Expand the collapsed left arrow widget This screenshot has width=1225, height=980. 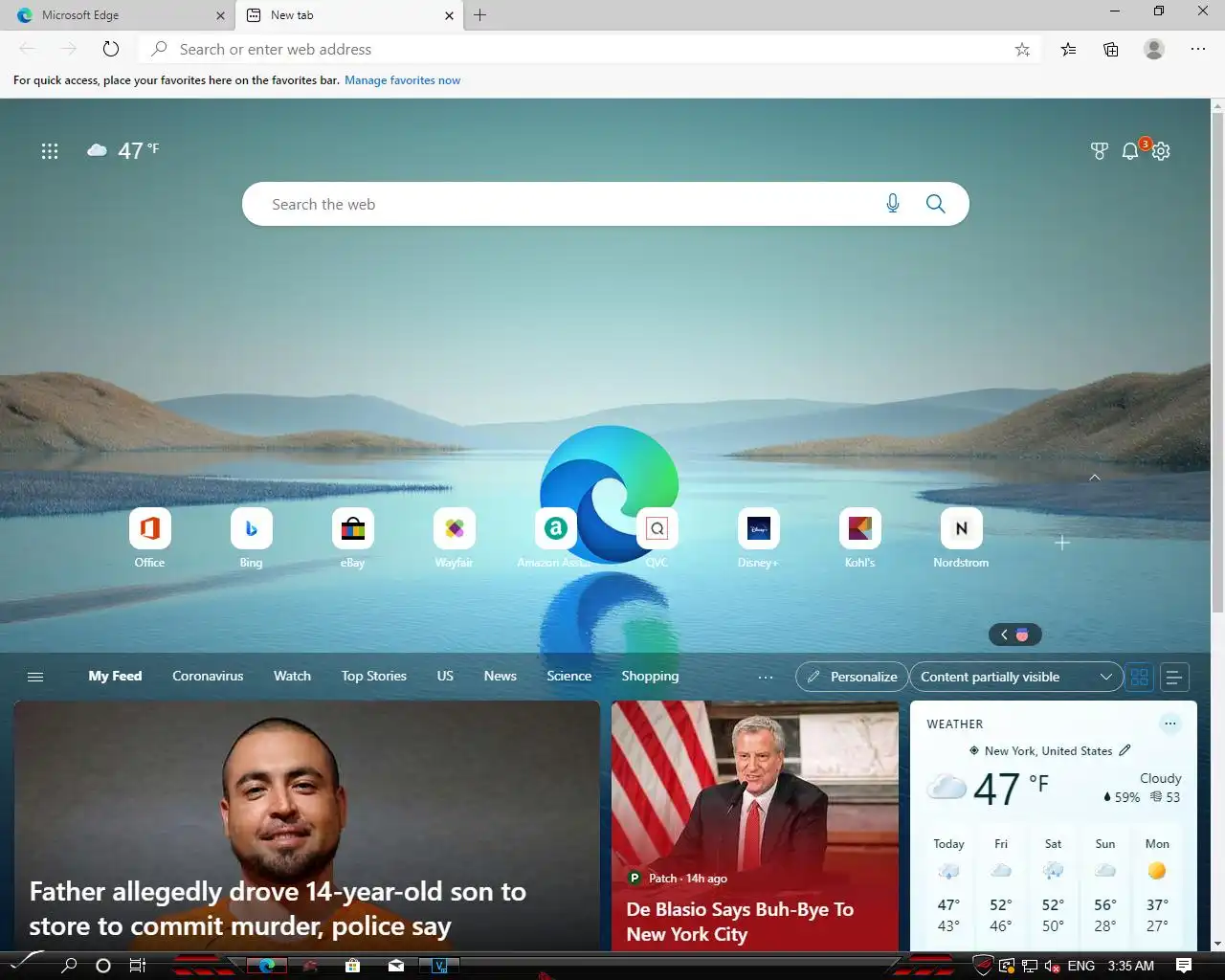1014,635
